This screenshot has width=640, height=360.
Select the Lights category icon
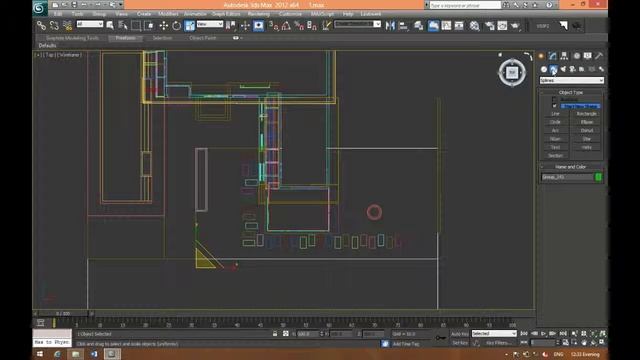(563, 69)
